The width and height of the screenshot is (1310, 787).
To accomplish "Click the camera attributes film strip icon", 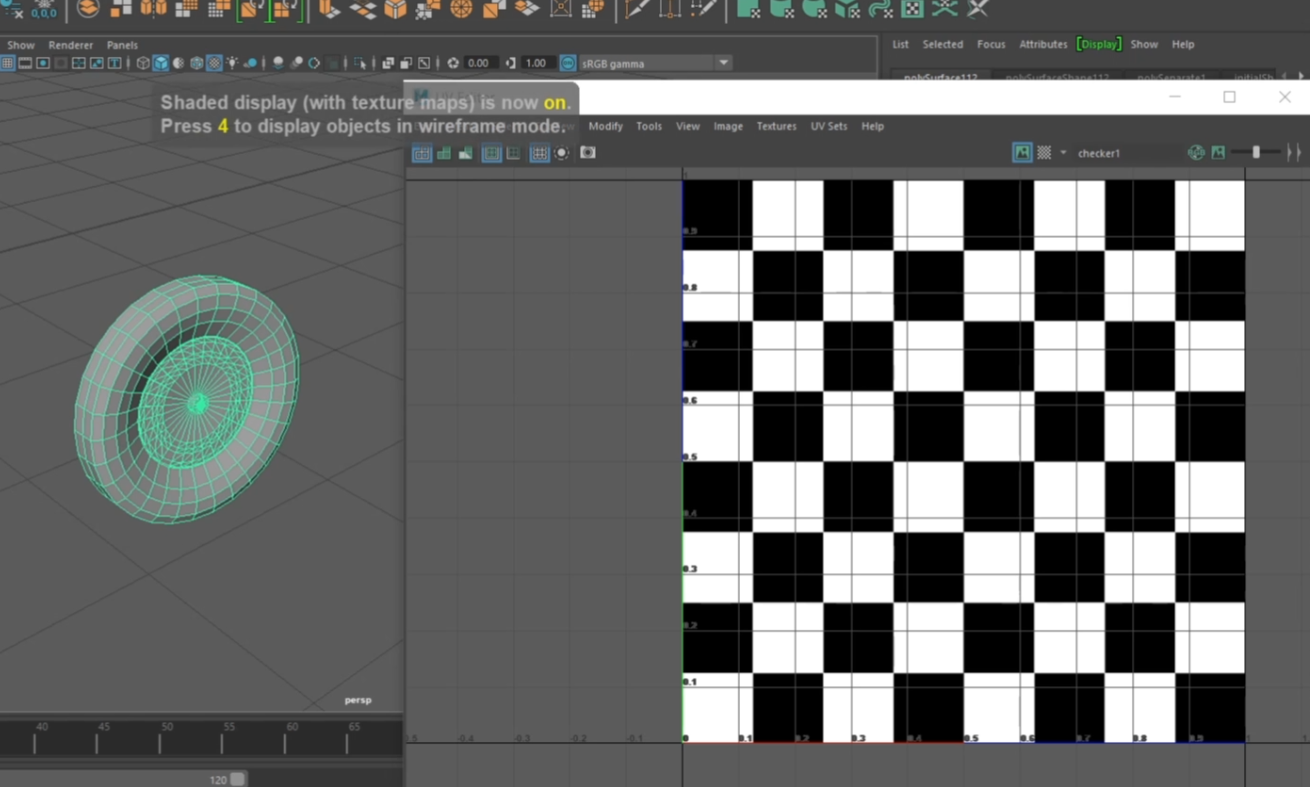I will pyautogui.click(x=25, y=63).
